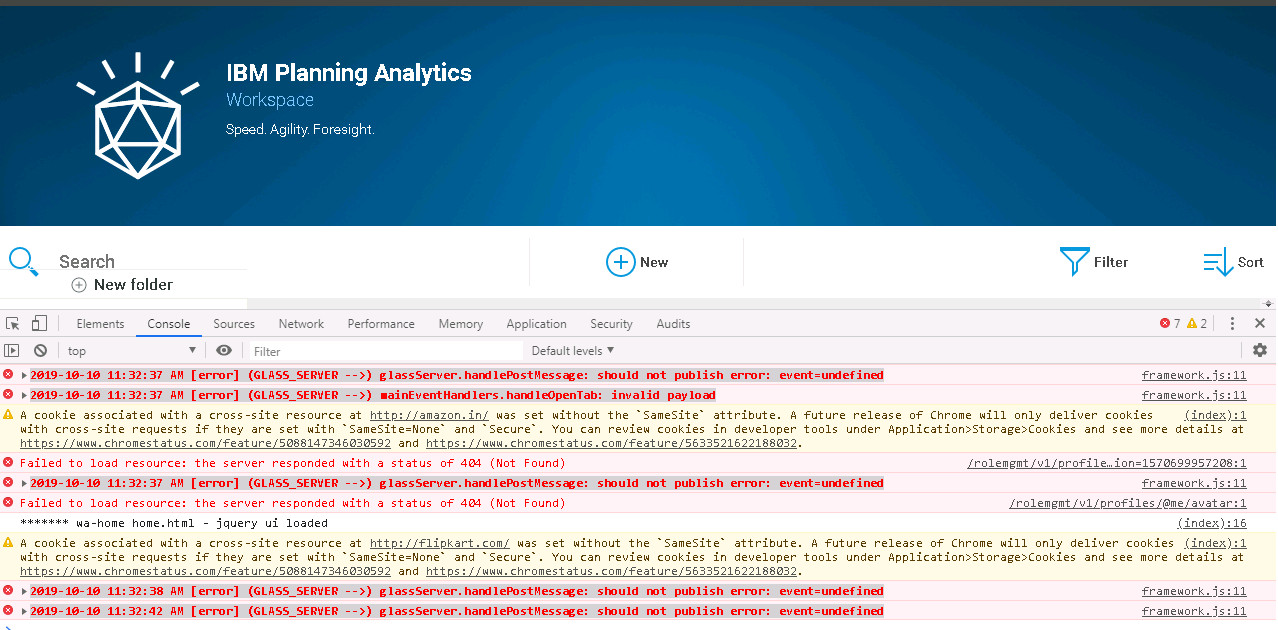1278x630 pixels.
Task: Expand the first 11:32:37 AM handlePostMessage error
Action: tap(24, 375)
